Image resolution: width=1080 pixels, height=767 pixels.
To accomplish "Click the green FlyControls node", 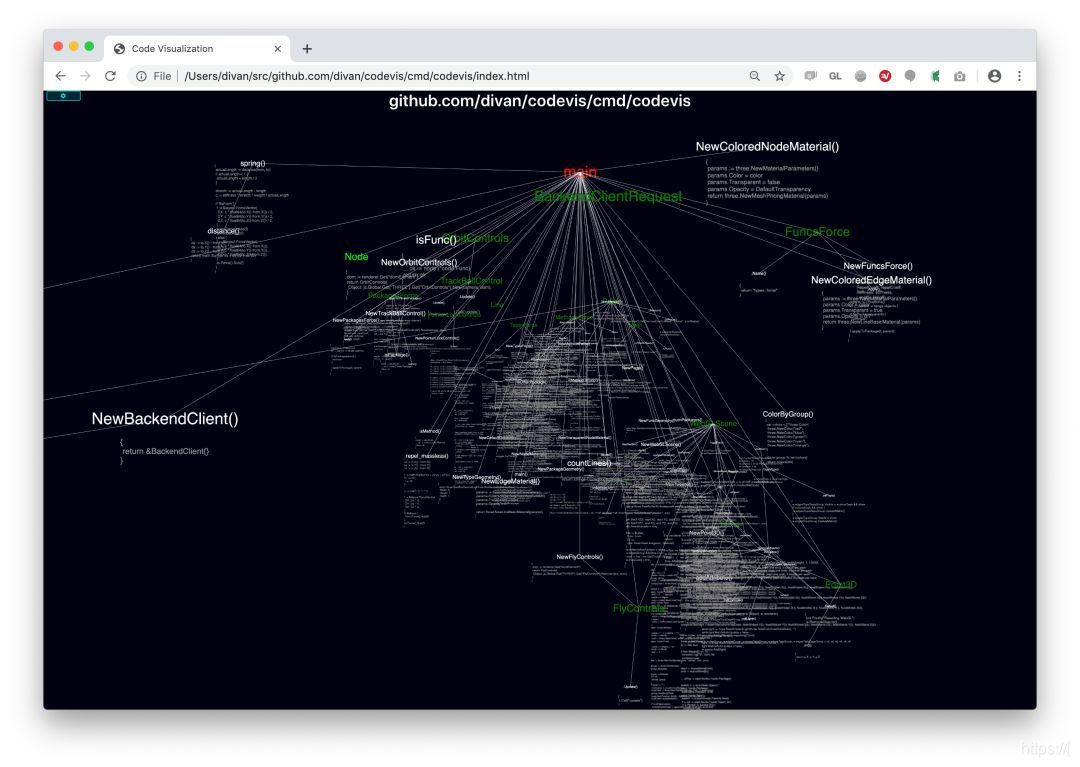I will pyautogui.click(x=639, y=609).
